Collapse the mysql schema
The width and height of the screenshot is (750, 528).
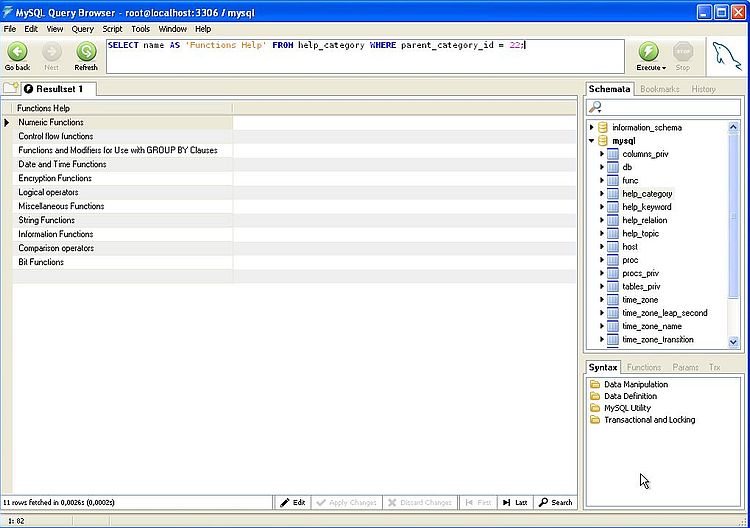click(592, 141)
